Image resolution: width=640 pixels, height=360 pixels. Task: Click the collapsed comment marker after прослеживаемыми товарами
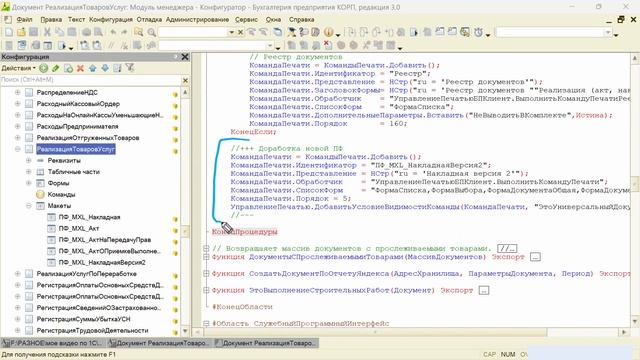pyautogui.click(x=507, y=248)
